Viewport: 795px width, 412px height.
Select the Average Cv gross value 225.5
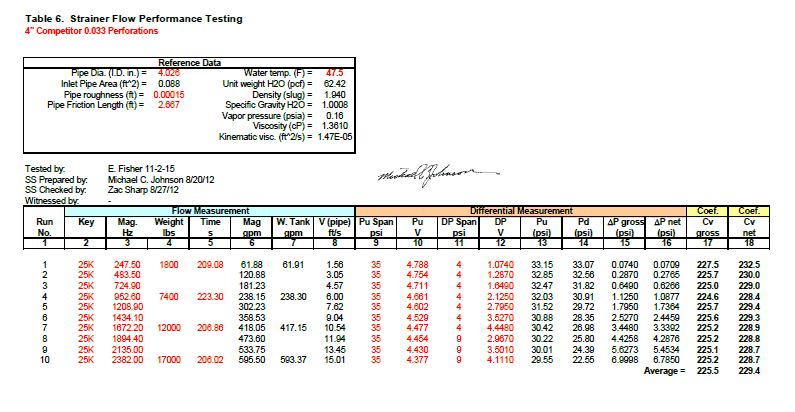tap(707, 371)
